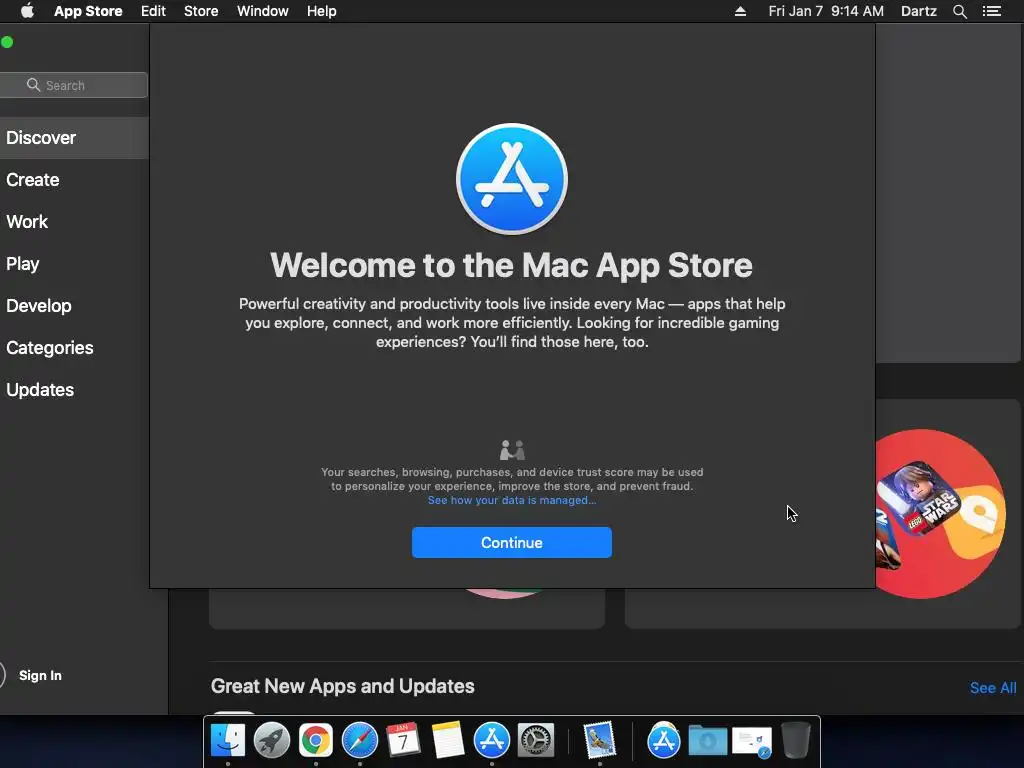Open Calendar from the Dock
Image resolution: width=1024 pixels, height=768 pixels.
click(403, 741)
